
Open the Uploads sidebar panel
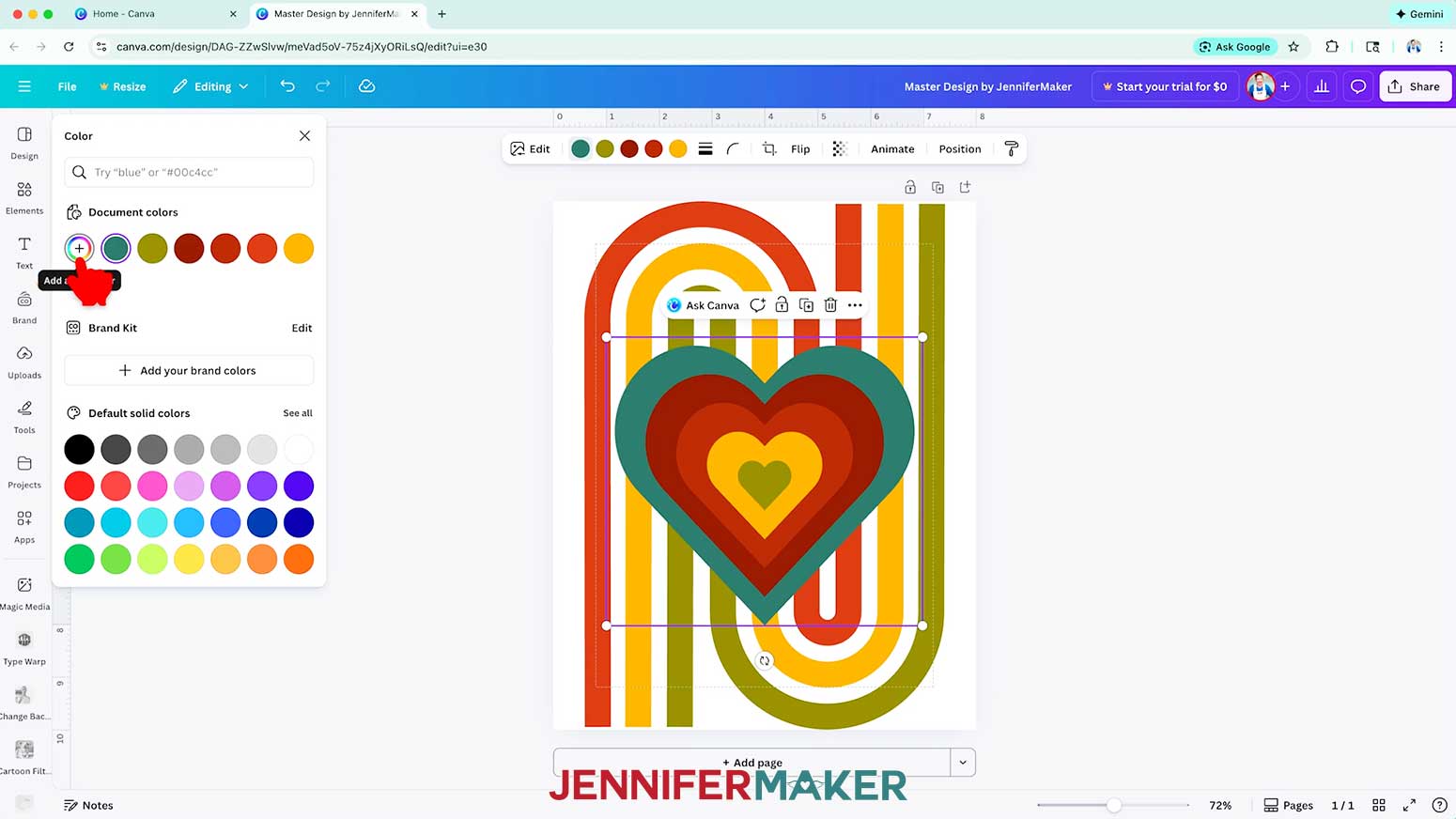tap(24, 362)
